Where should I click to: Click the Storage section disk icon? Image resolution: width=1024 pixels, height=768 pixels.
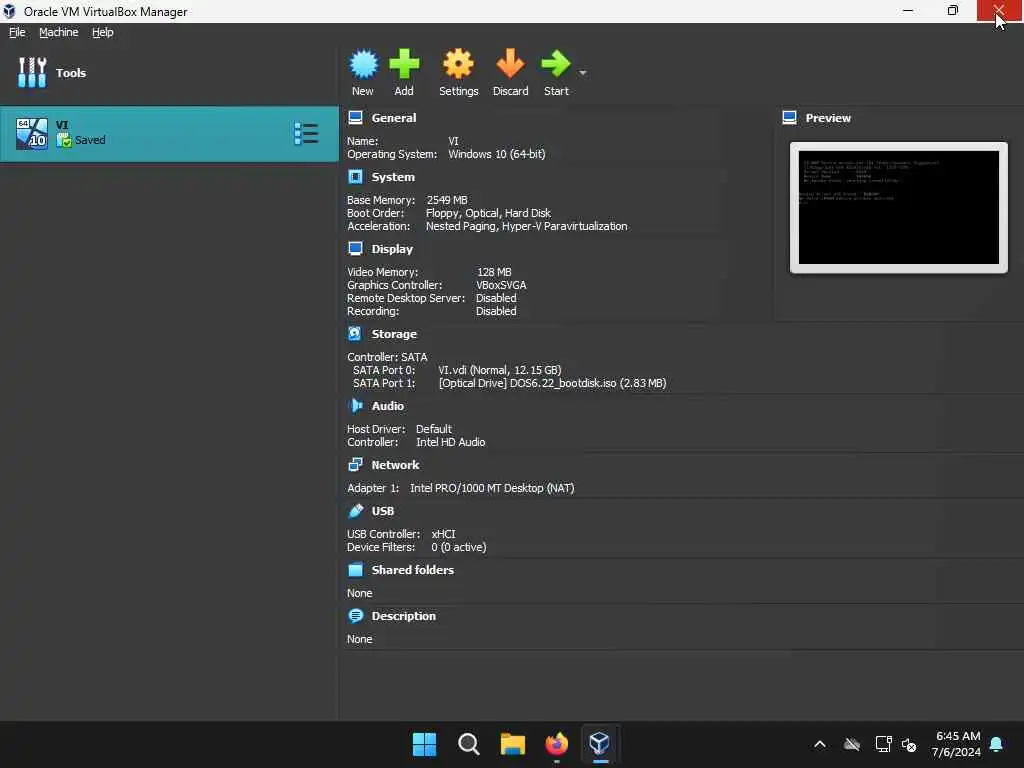(355, 334)
